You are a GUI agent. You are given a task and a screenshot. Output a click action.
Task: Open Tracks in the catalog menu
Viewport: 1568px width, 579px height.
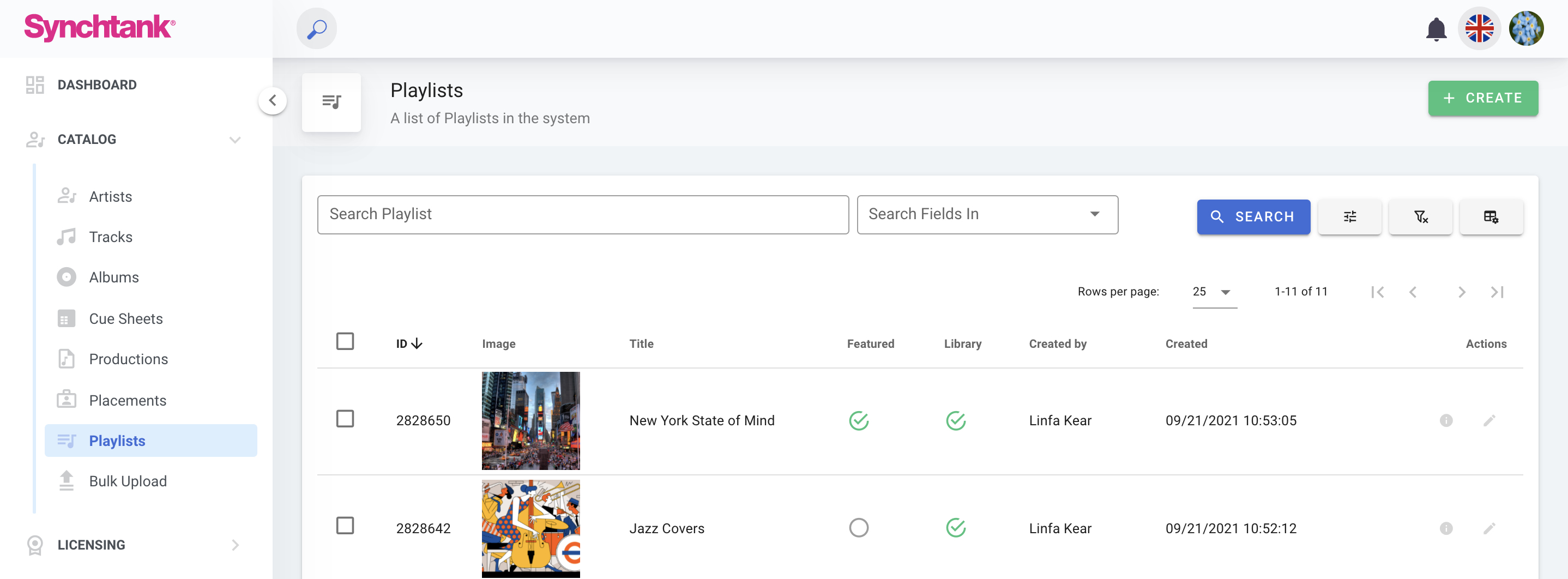[x=111, y=237]
